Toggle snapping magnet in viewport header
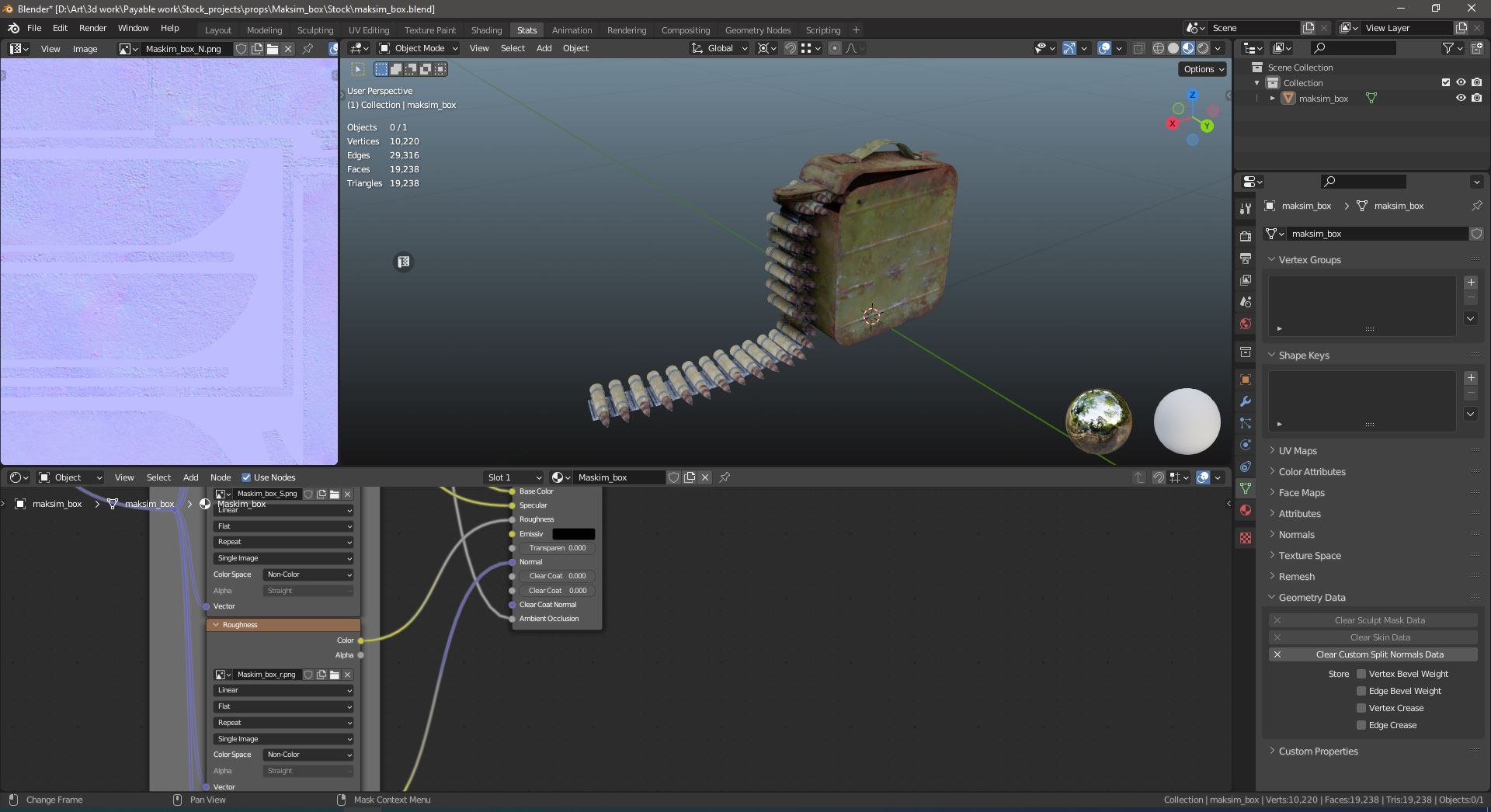The width and height of the screenshot is (1491, 812). [790, 48]
